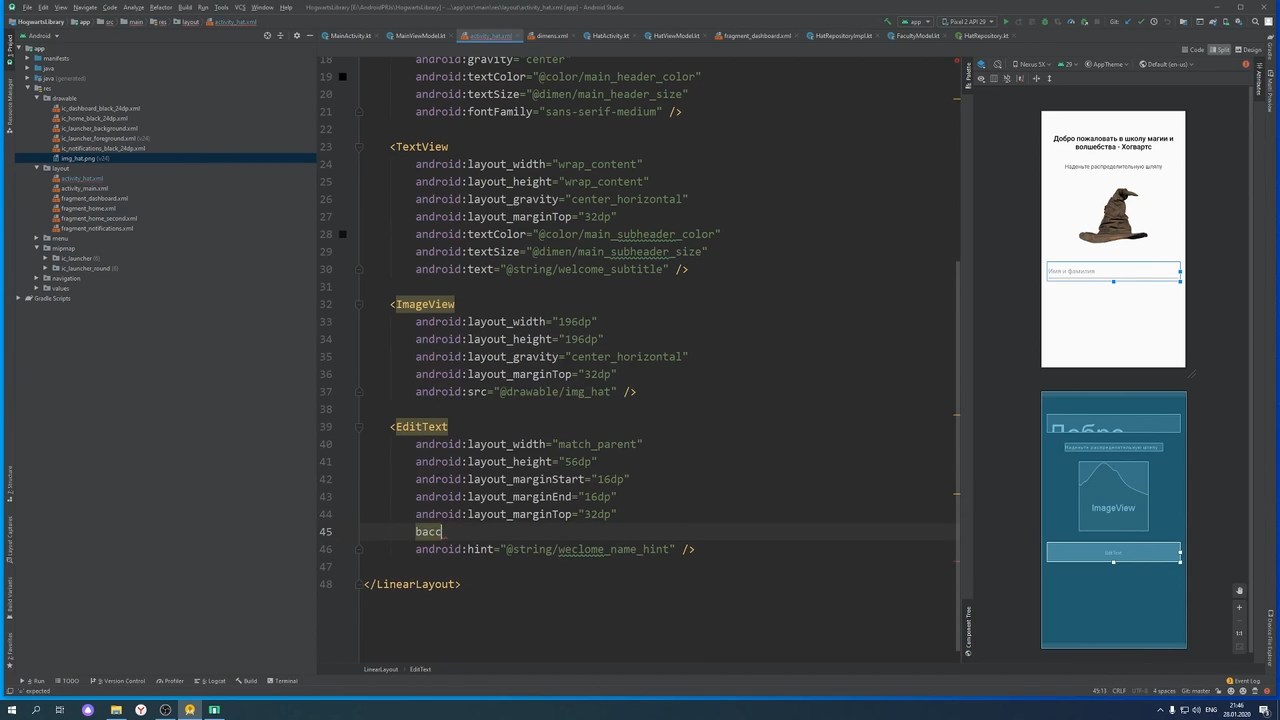This screenshot has height=720, width=1280.
Task: Click the line 28 color swatch in gutter
Action: point(342,235)
